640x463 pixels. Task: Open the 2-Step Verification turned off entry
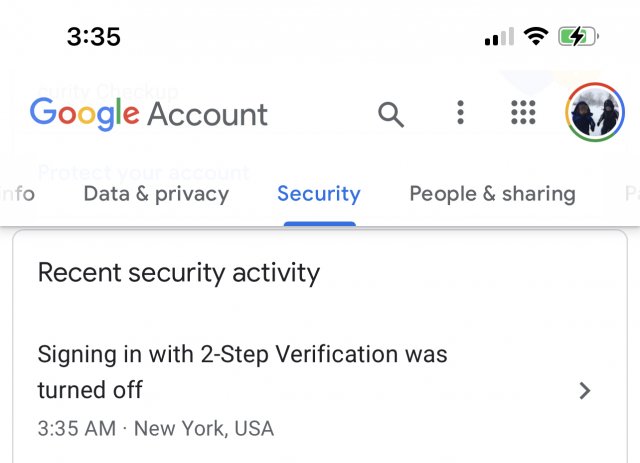click(242, 371)
